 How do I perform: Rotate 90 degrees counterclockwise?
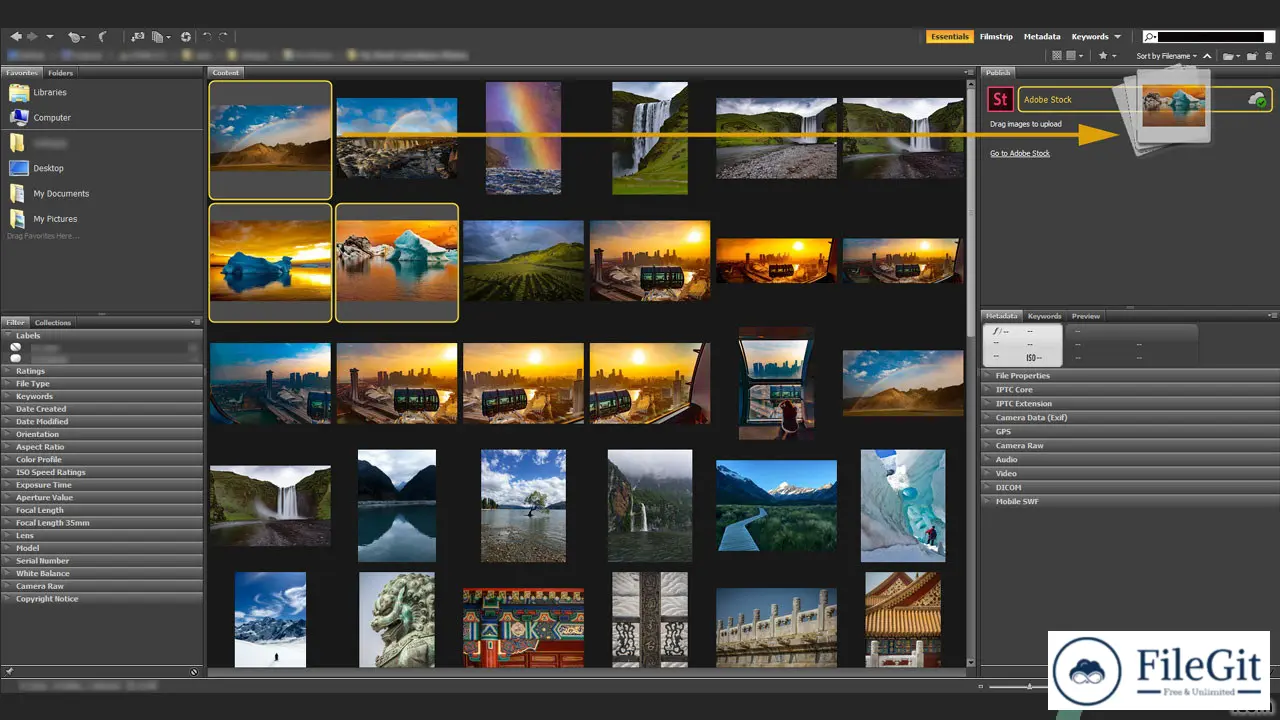point(207,37)
